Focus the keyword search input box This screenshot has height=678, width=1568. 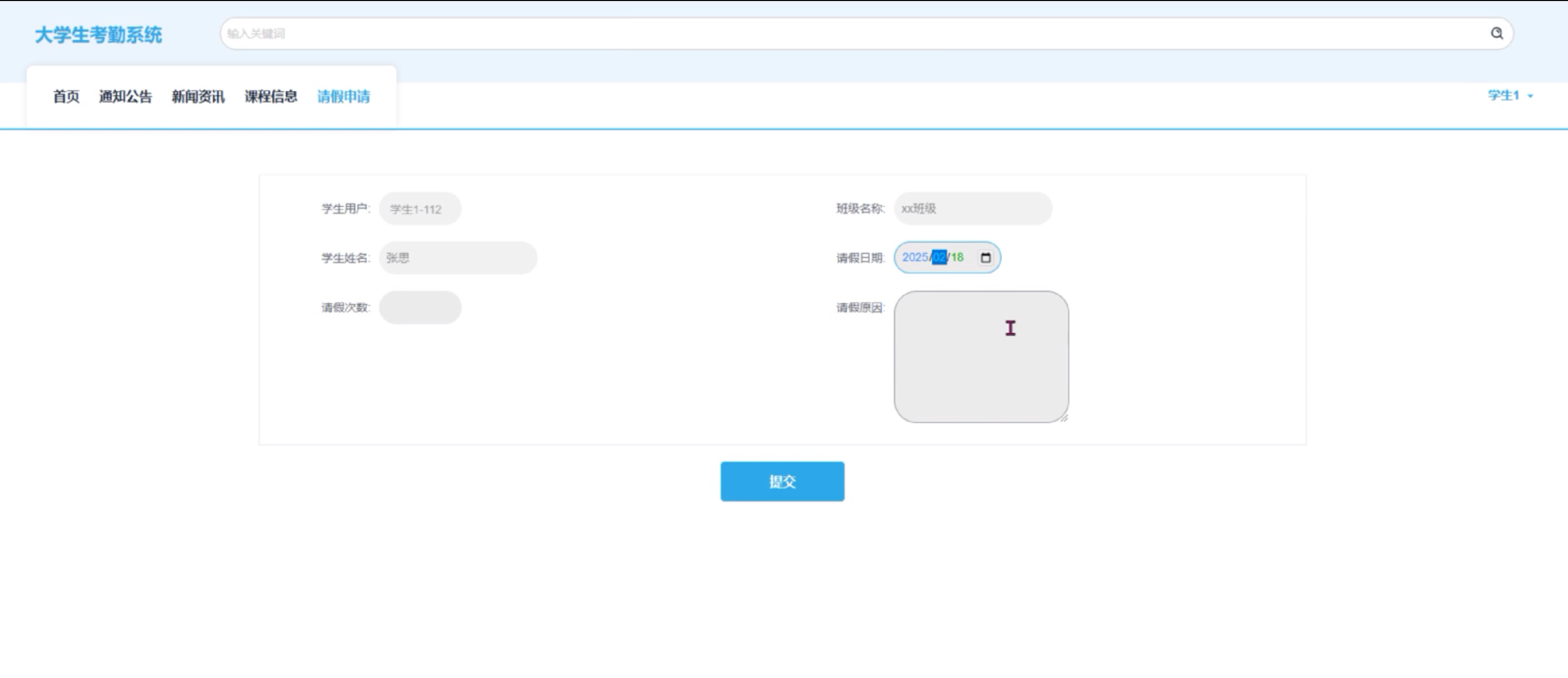pyautogui.click(x=852, y=33)
